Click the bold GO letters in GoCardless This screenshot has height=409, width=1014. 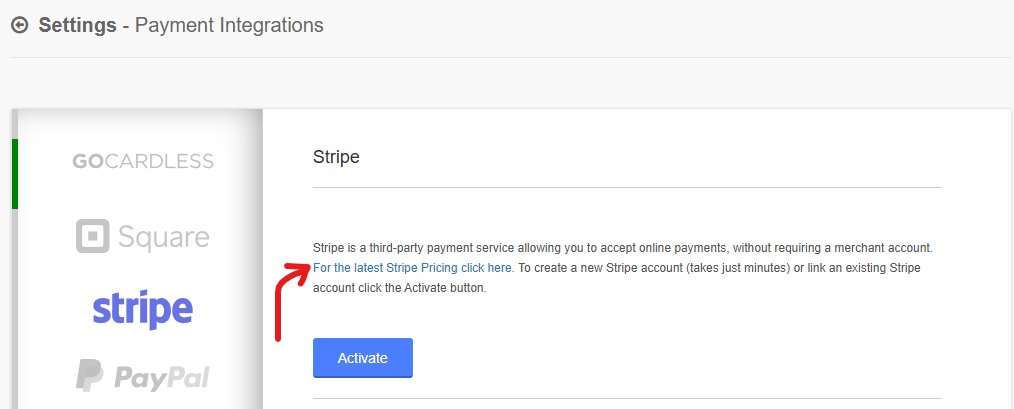[88, 160]
